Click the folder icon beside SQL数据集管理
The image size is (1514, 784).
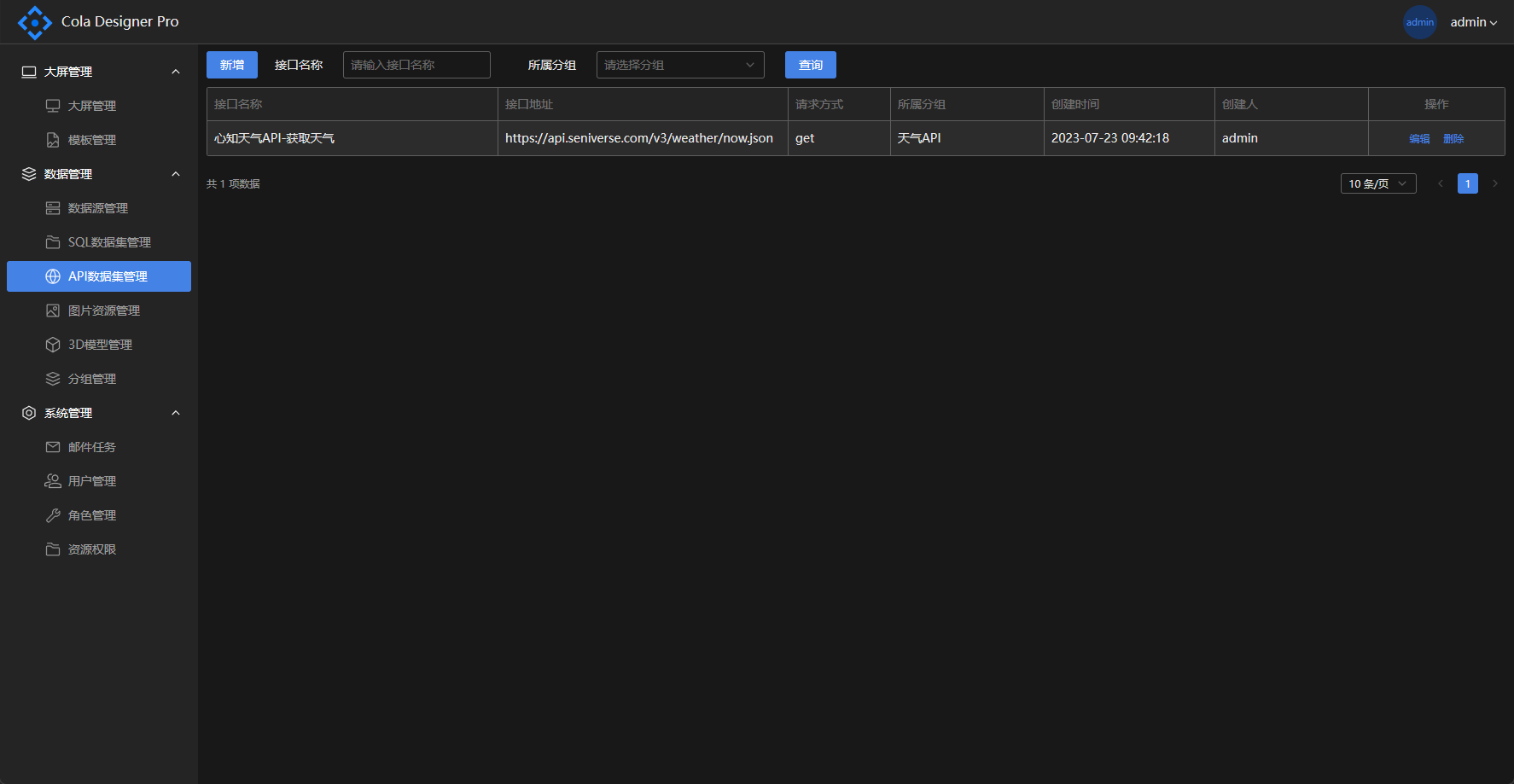53,242
